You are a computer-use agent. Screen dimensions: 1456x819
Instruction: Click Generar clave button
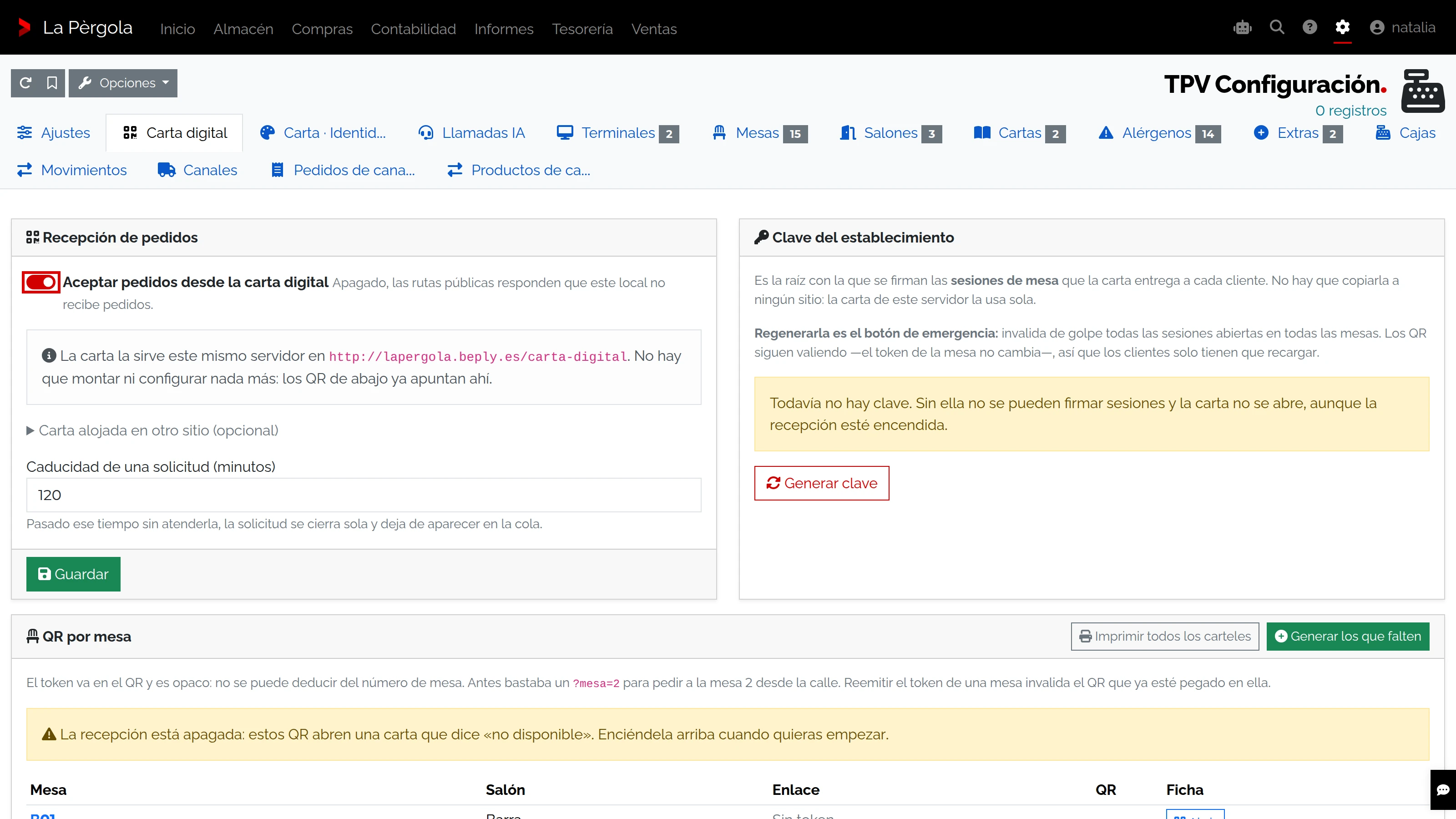(x=822, y=483)
